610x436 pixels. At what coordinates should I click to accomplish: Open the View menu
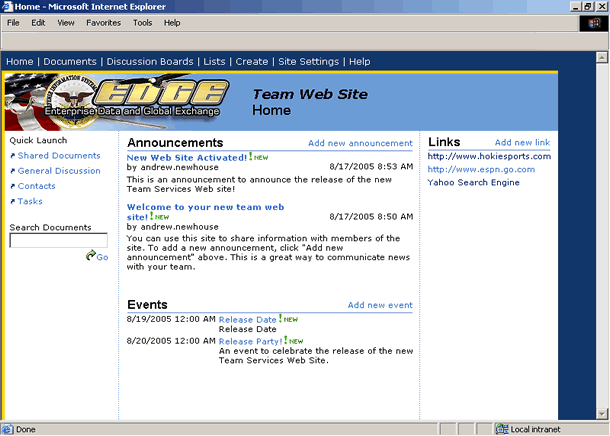(66, 23)
